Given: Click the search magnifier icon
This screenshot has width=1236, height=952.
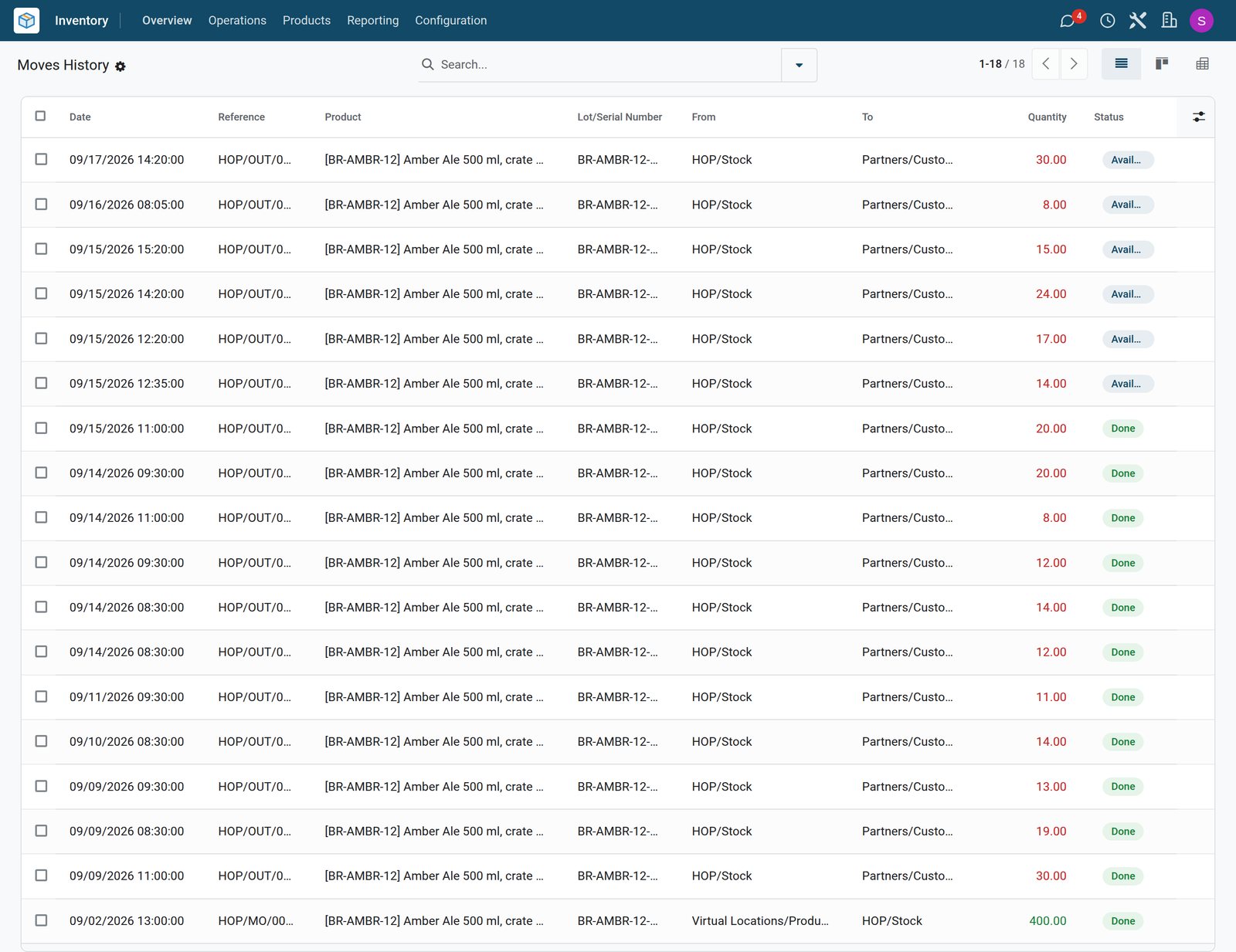Looking at the screenshot, I should pyautogui.click(x=427, y=64).
